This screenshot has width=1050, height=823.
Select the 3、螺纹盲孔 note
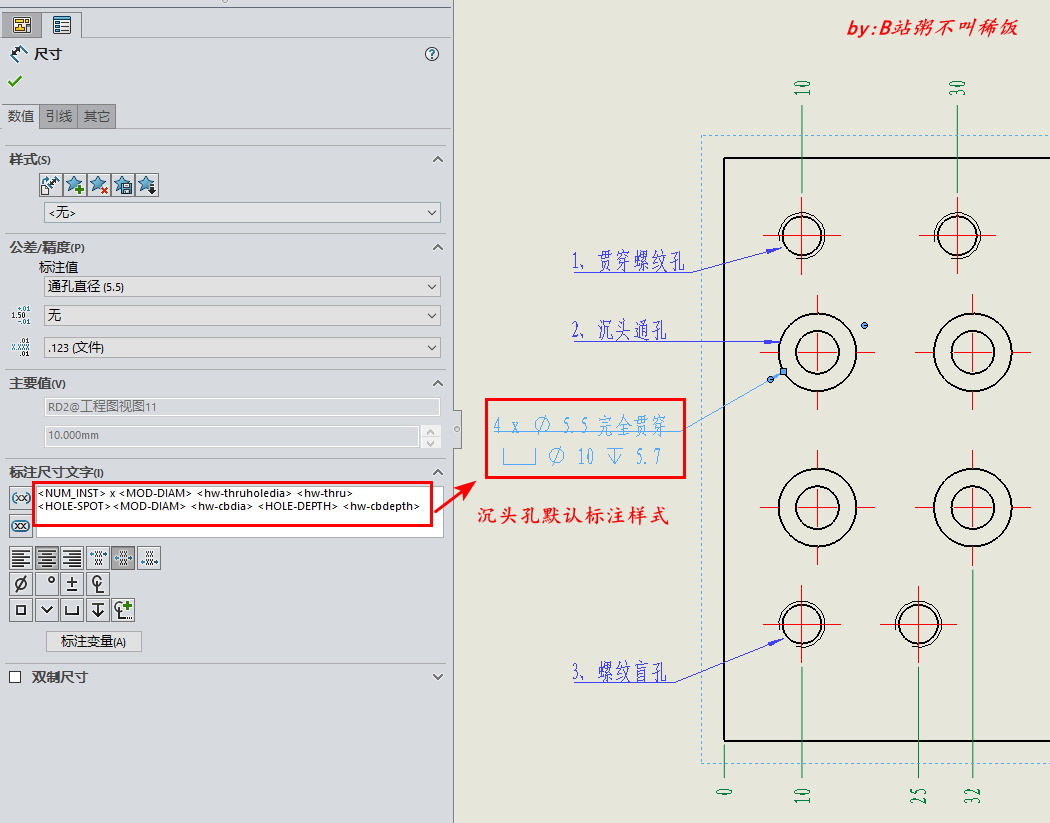point(619,672)
